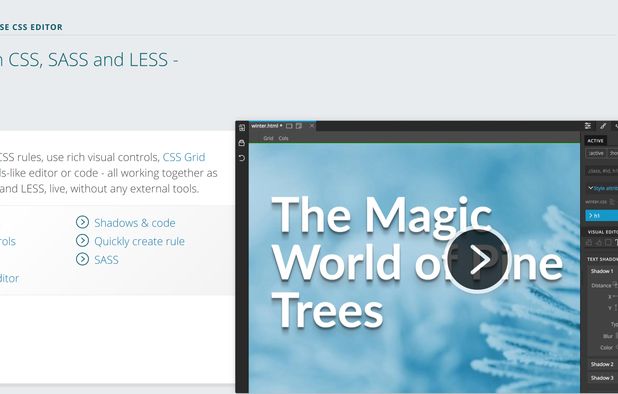Expand the Shadow 3 section
Screen dimensions: 618x394
click(x=602, y=378)
